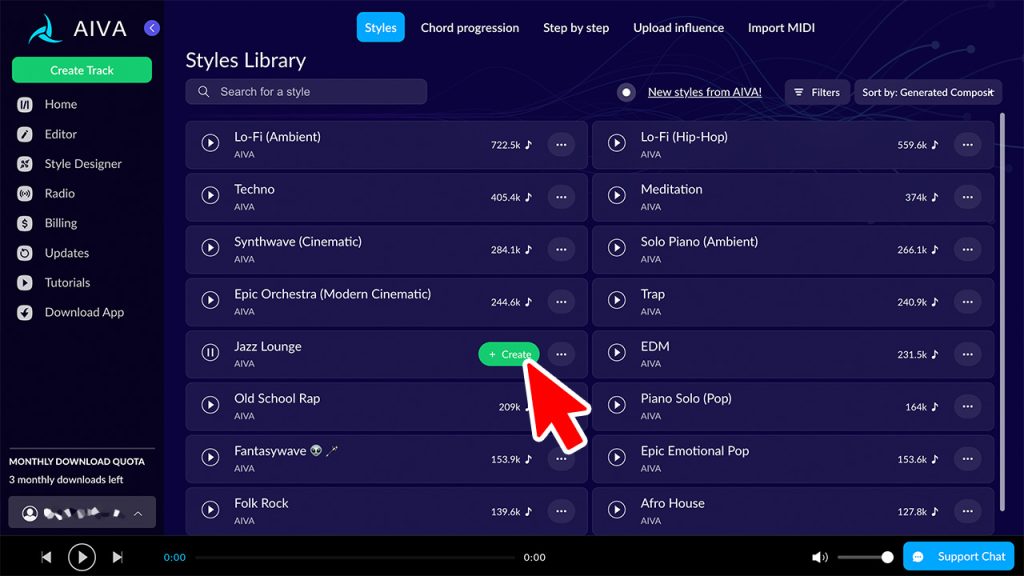Open more options for EDM

point(967,354)
